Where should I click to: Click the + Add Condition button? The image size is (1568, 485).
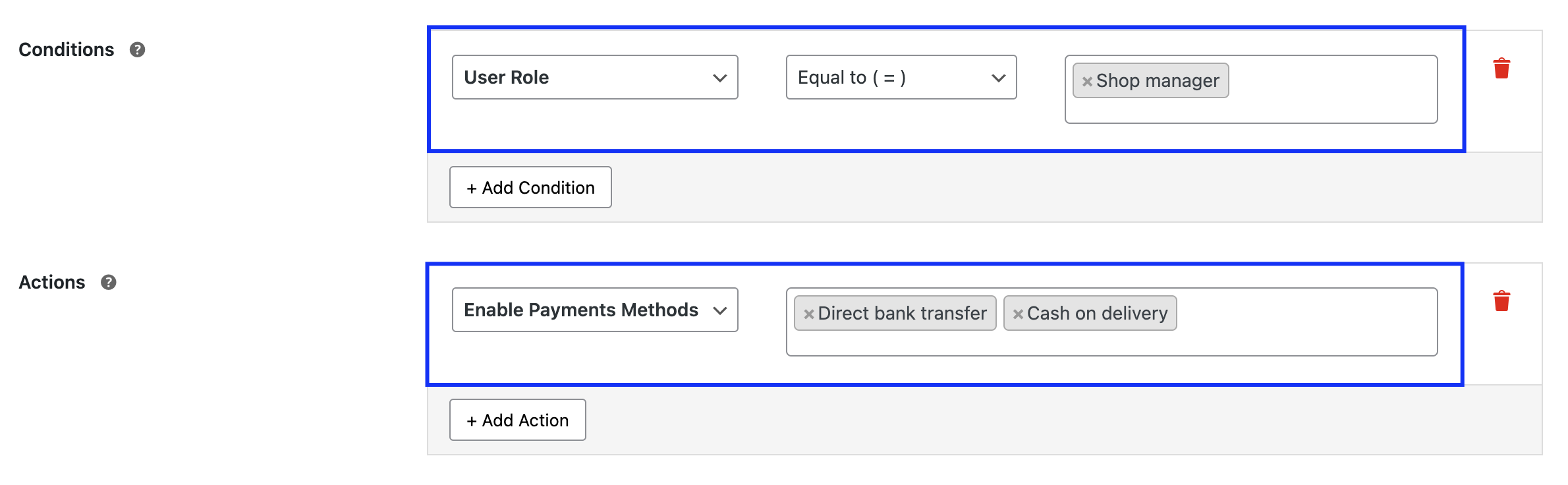click(530, 187)
